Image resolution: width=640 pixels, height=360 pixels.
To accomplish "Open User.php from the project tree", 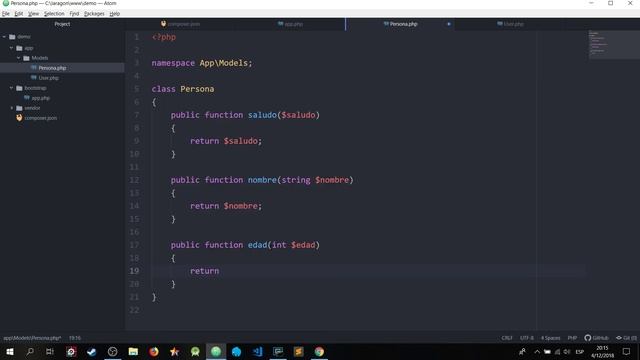I will 48,78.
